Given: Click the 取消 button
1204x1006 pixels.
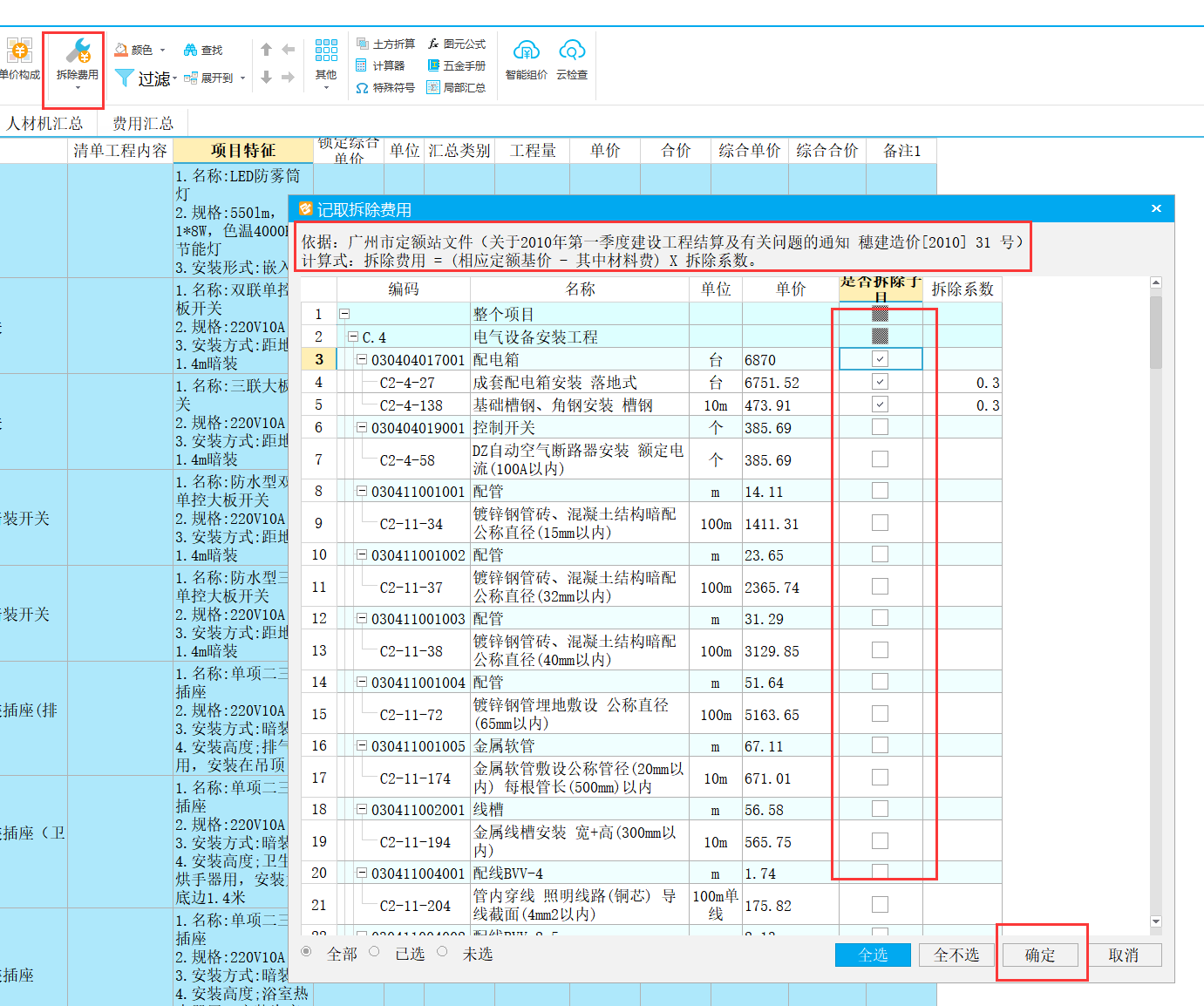Looking at the screenshot, I should tap(1124, 955).
